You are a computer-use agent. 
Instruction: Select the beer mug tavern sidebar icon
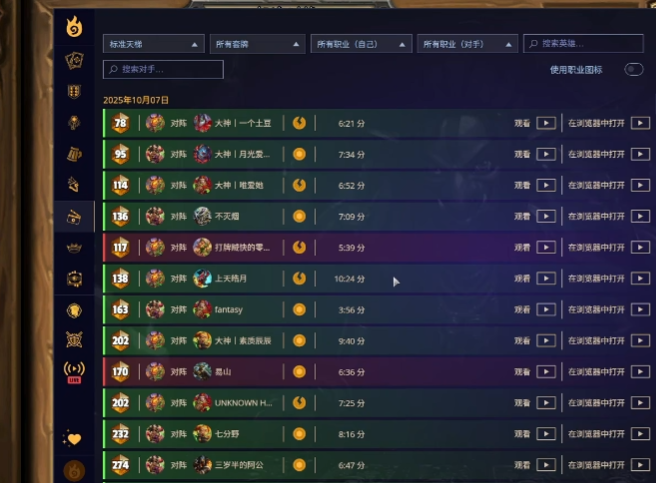pyautogui.click(x=74, y=154)
